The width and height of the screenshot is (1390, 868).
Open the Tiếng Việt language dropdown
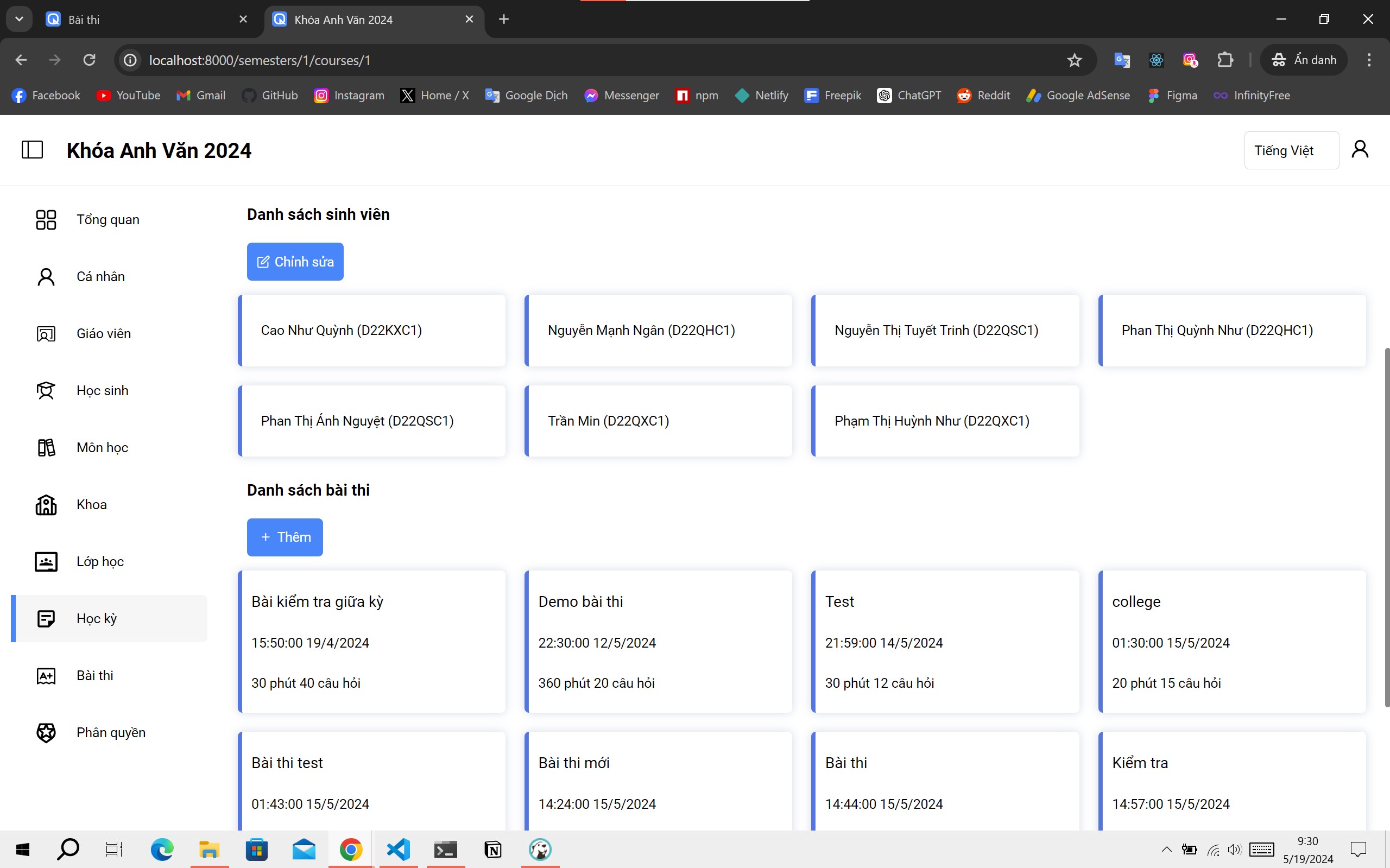pyautogui.click(x=1291, y=150)
